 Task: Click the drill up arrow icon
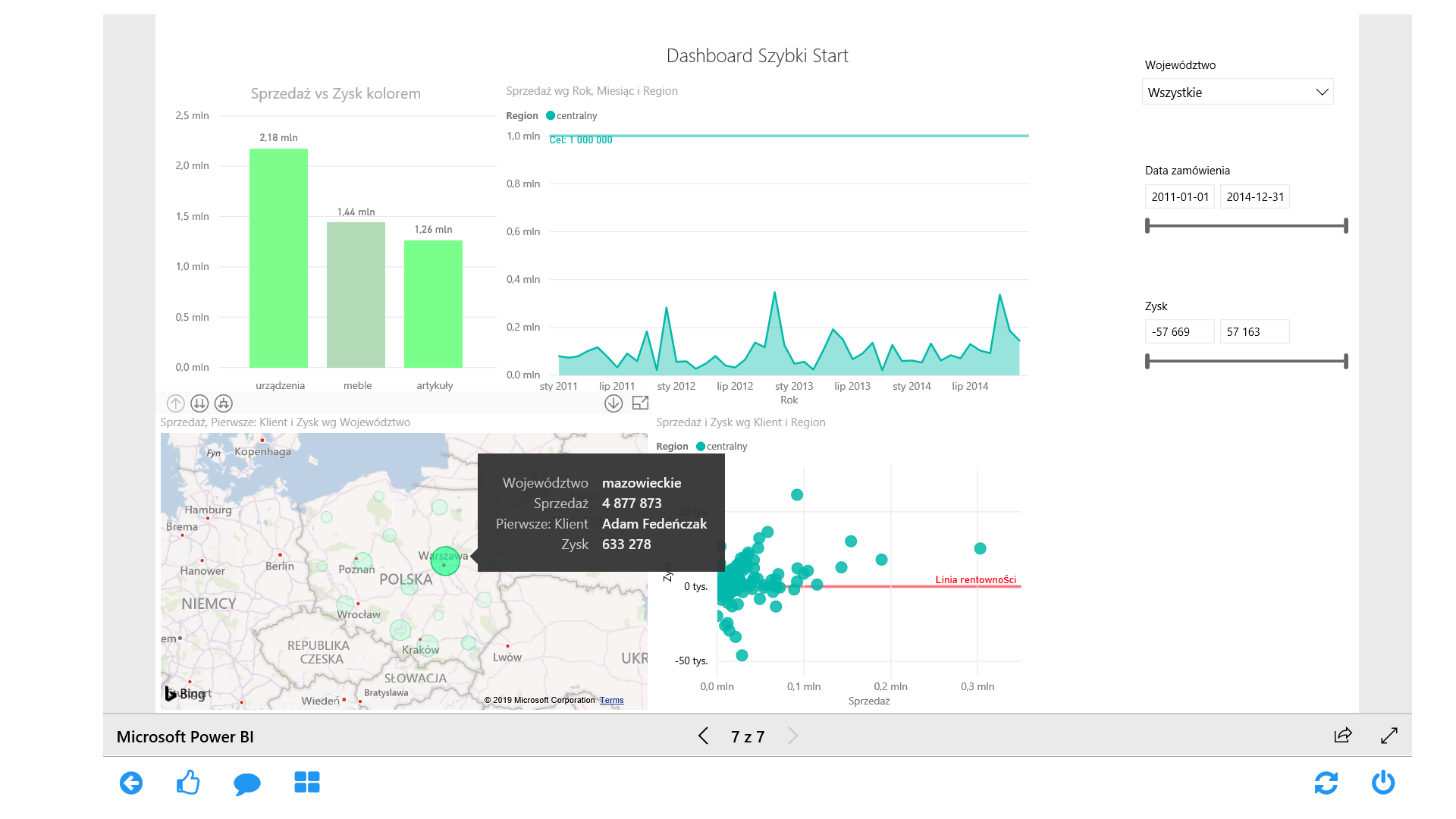pos(175,403)
